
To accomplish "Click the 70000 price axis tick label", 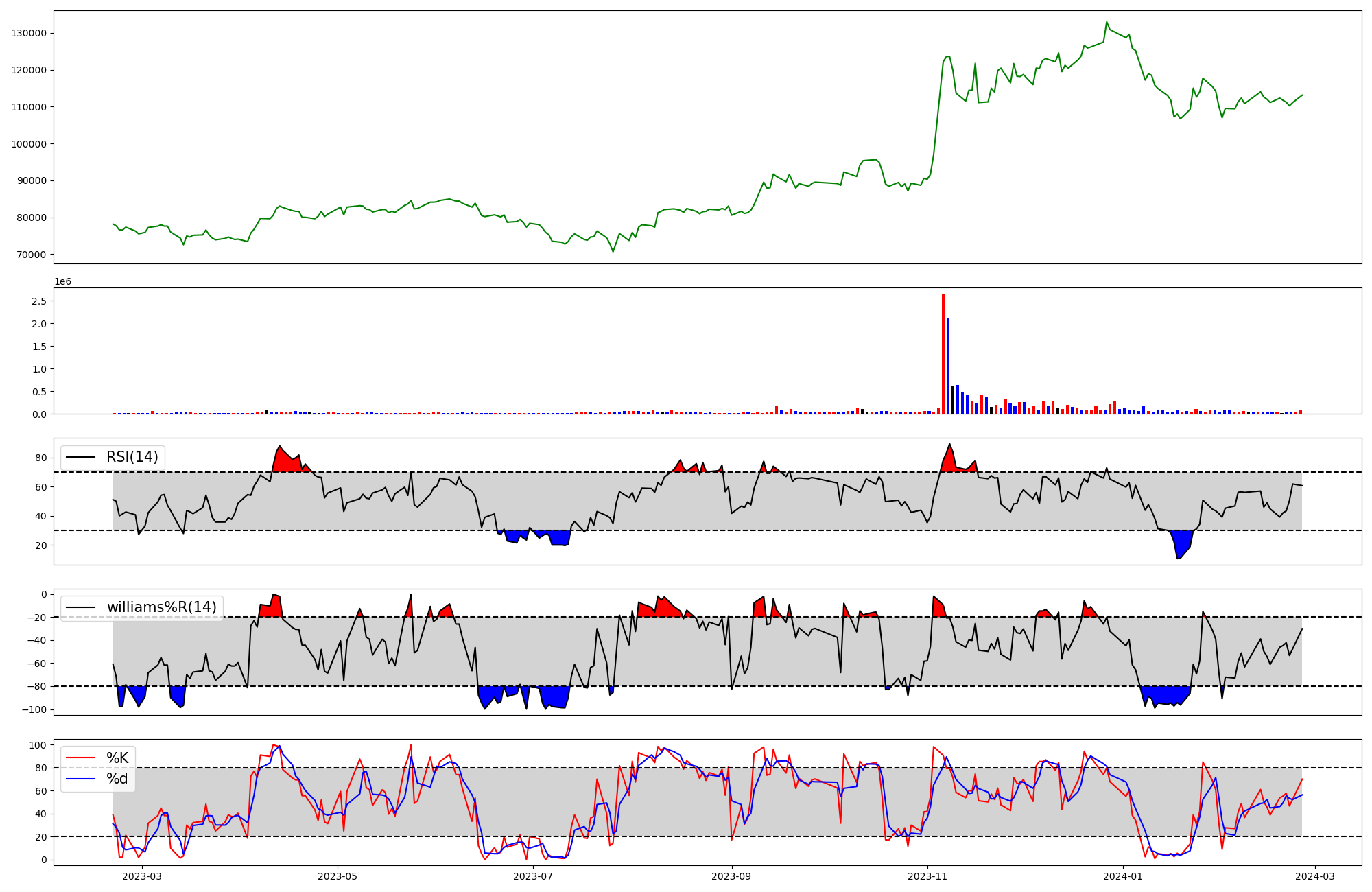I will click(x=32, y=255).
